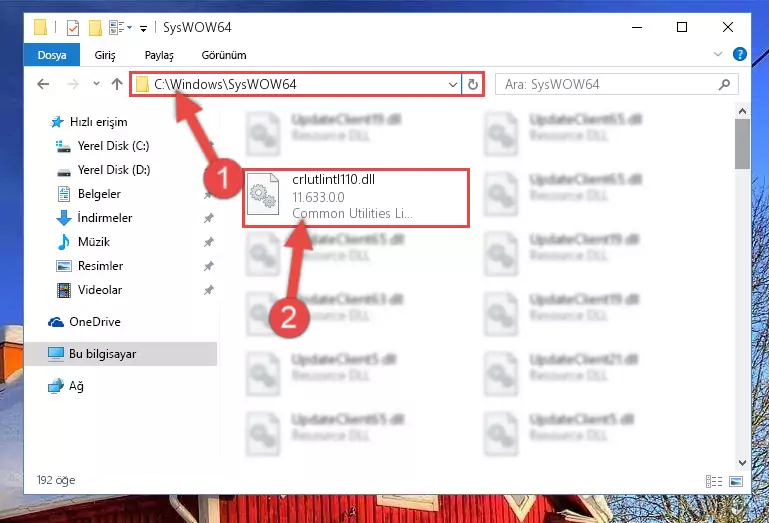Open Help with the blue question icon

pyautogui.click(x=739, y=54)
